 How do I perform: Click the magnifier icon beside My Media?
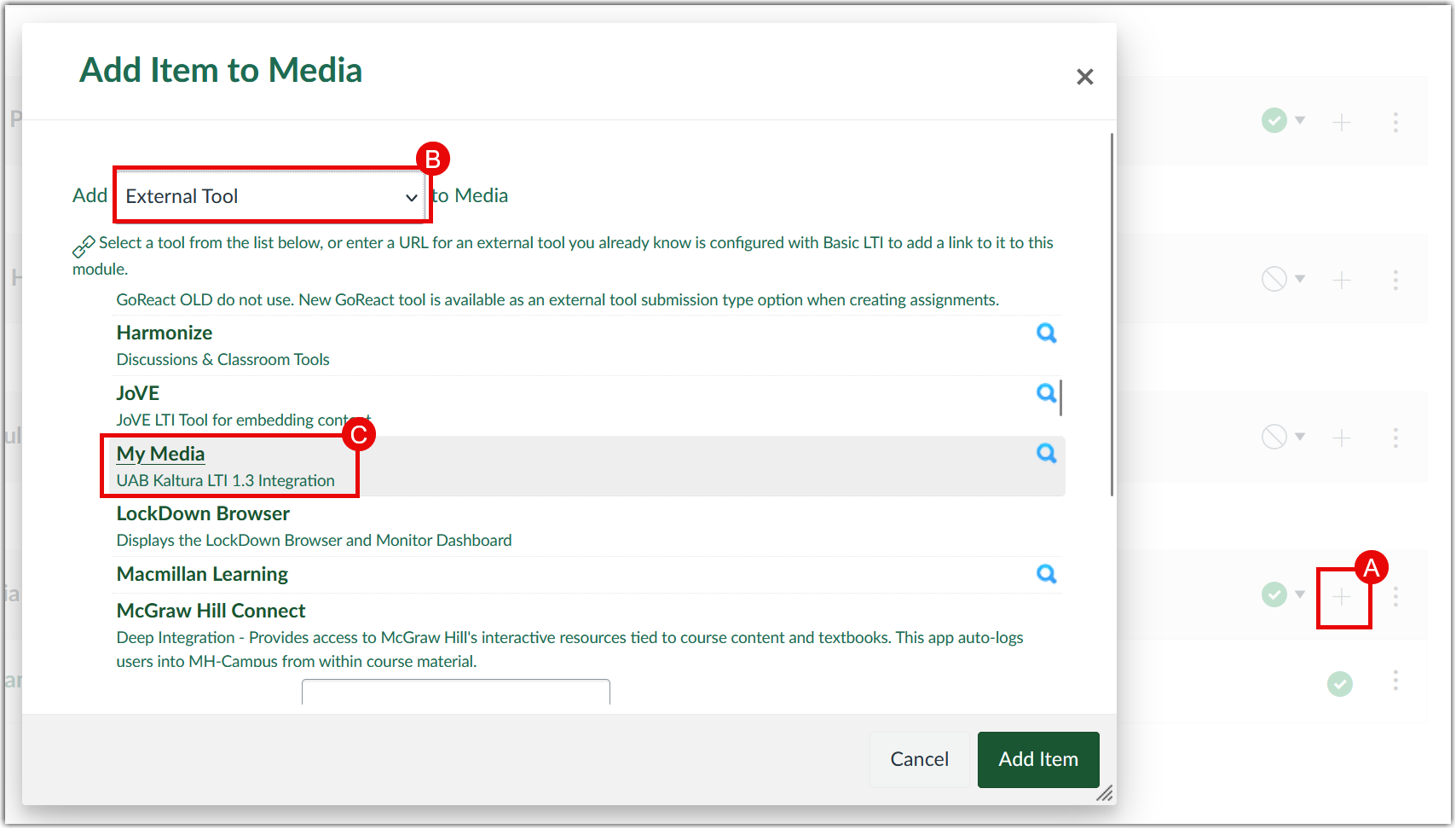click(1046, 453)
